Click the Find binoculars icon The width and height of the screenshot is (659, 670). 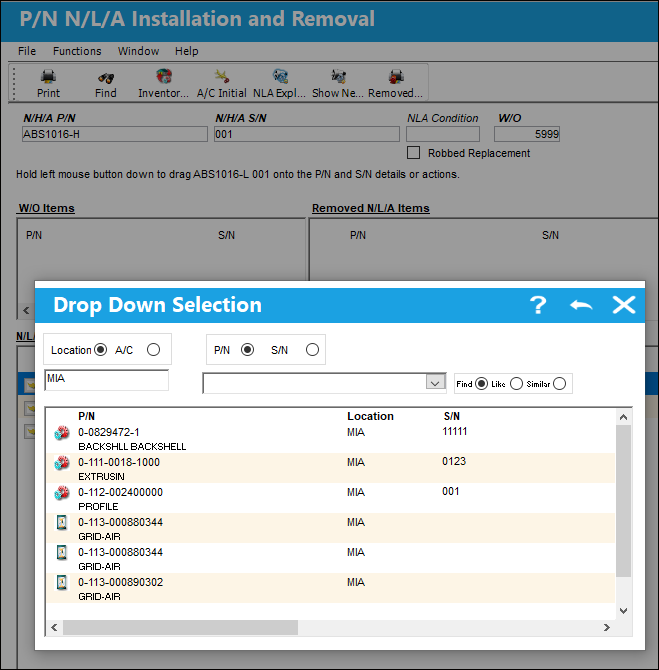tap(106, 78)
